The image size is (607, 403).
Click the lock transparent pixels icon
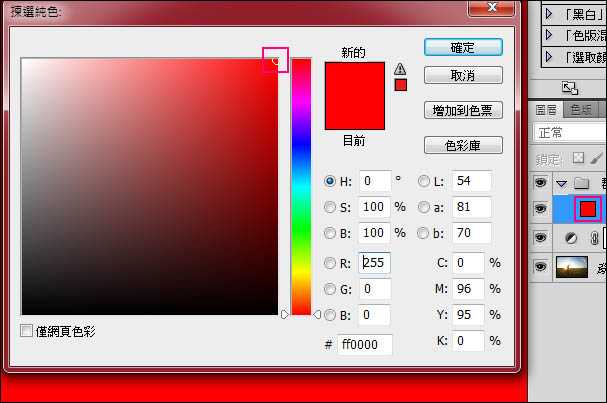pyautogui.click(x=578, y=158)
